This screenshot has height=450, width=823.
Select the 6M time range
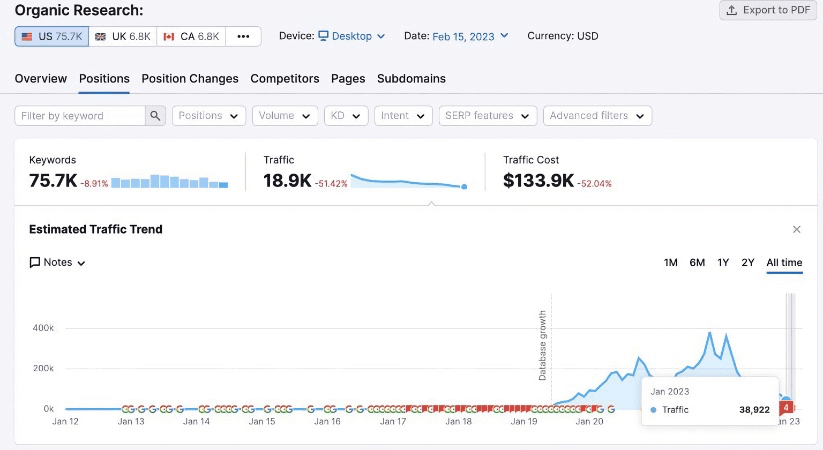(697, 263)
